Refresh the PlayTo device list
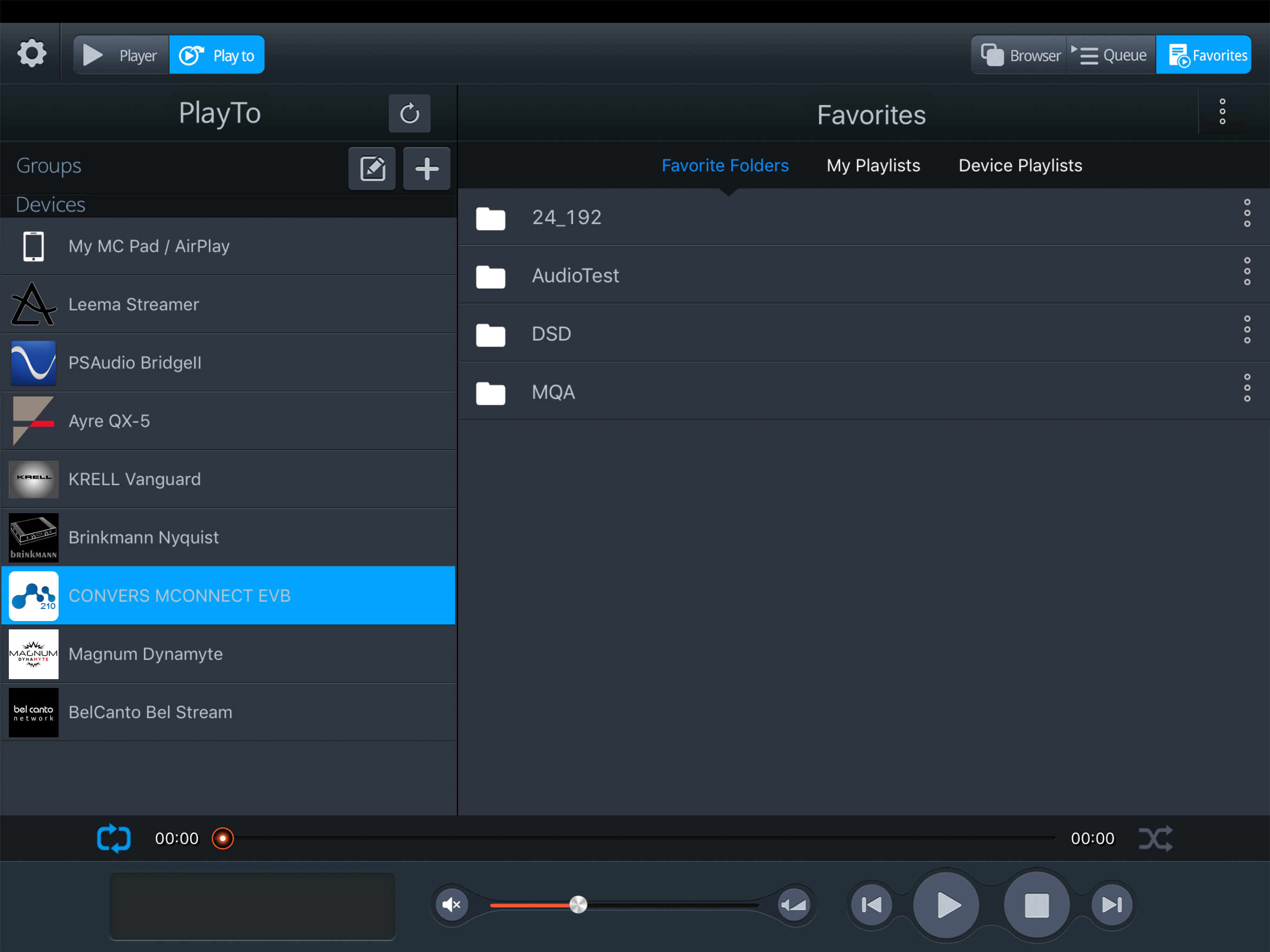The height and width of the screenshot is (952, 1270). (x=409, y=113)
